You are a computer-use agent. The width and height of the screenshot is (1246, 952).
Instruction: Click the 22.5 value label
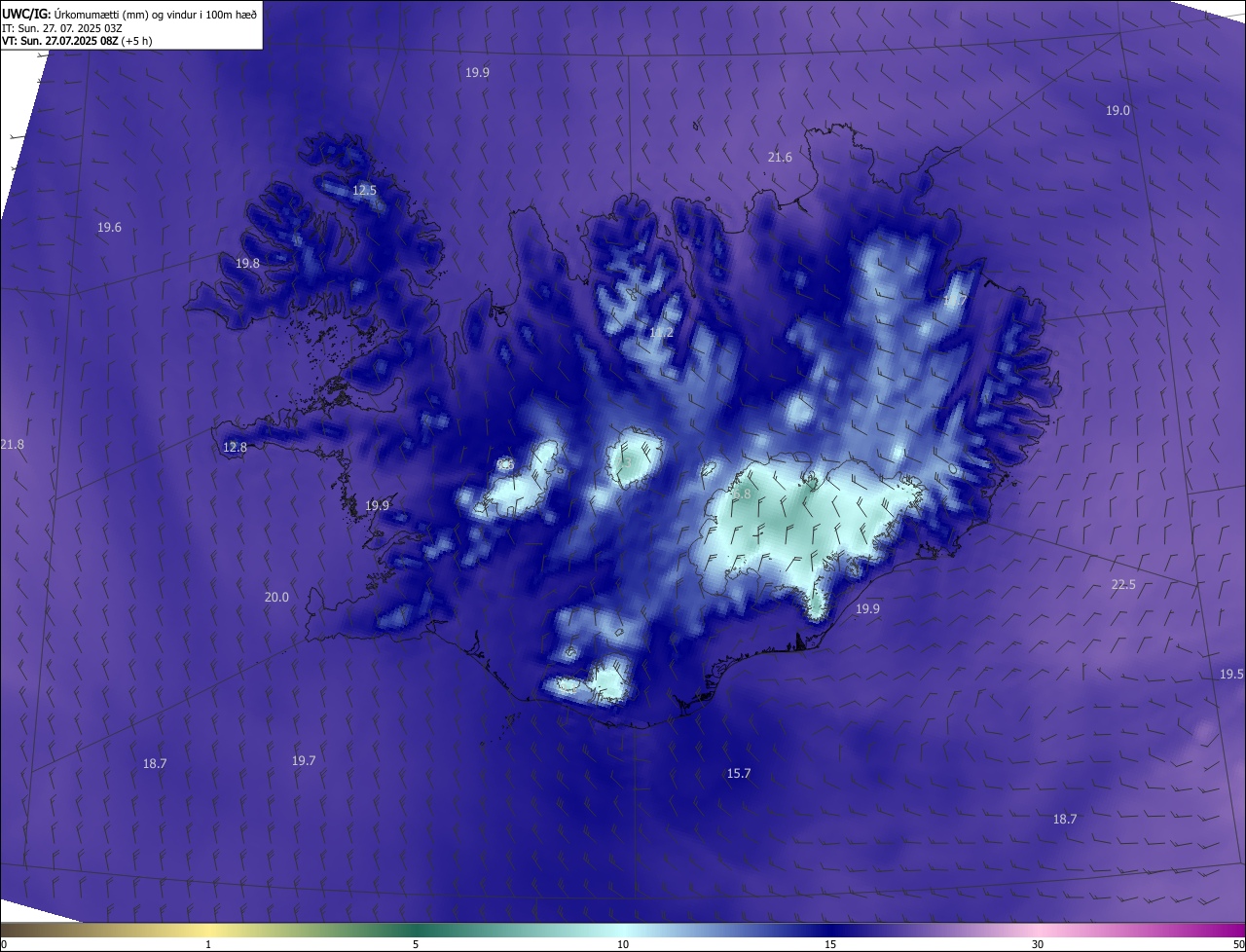(x=1123, y=584)
